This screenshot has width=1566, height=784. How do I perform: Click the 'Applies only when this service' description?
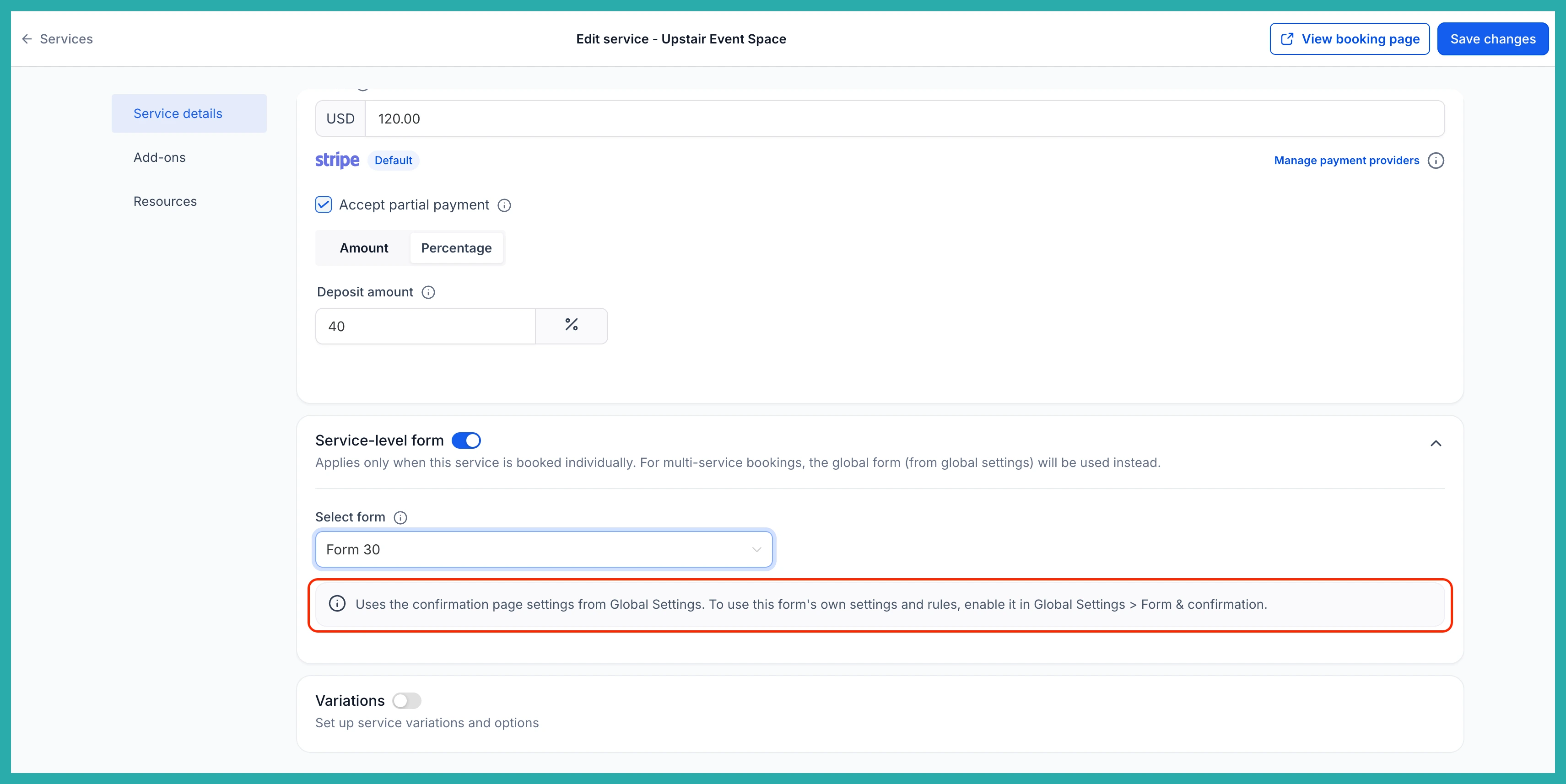(737, 463)
